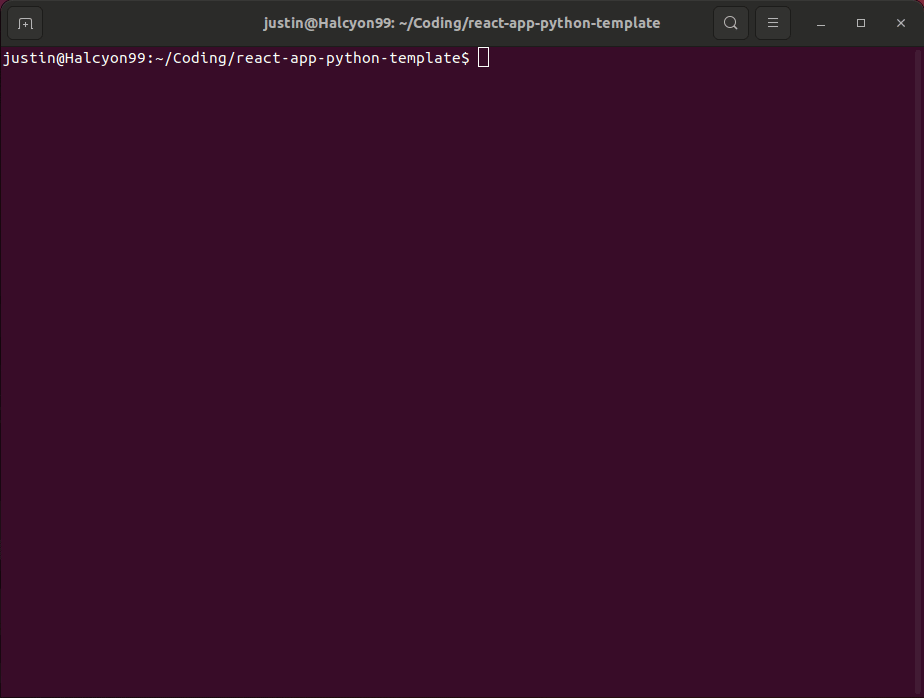
Task: Open a new terminal tab
Action: coord(25,23)
